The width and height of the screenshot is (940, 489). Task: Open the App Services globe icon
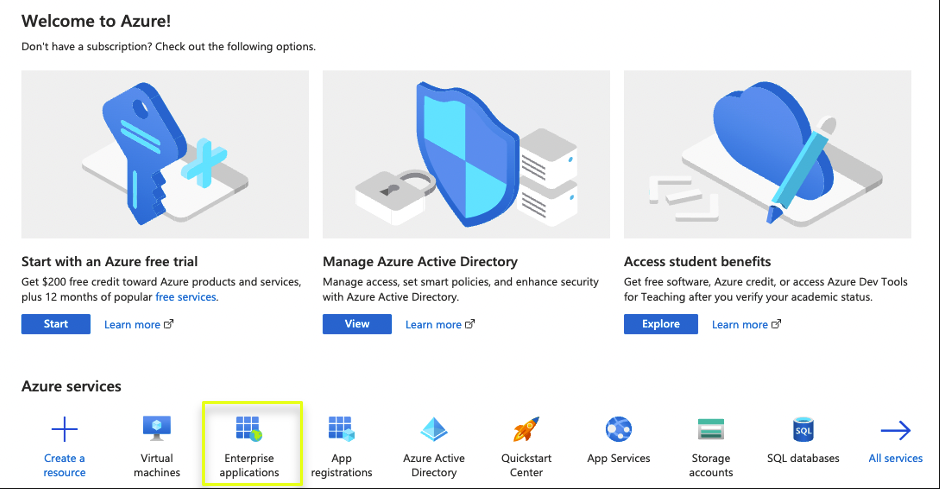click(619, 429)
